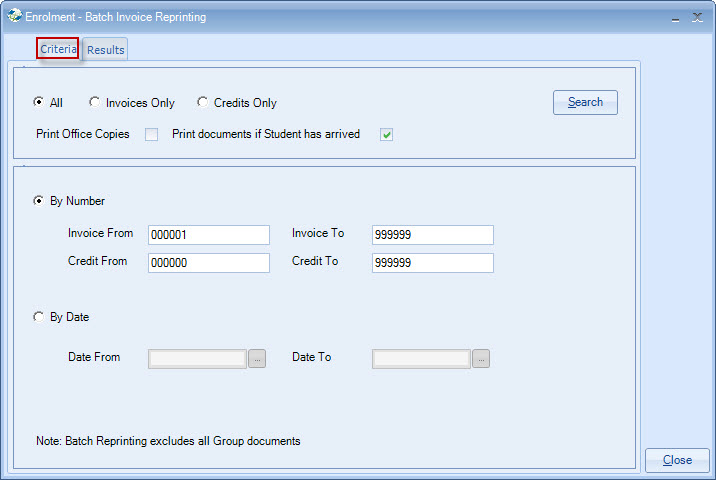
Task: Focus the Credit From input box
Action: [208, 263]
